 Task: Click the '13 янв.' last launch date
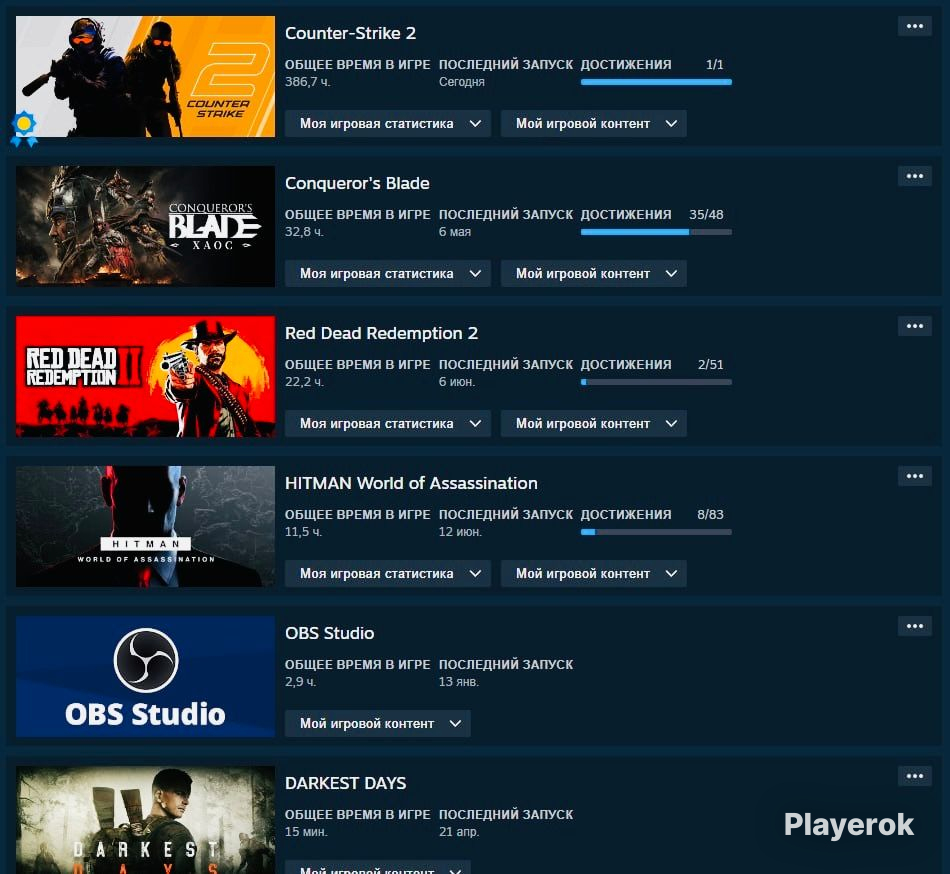459,682
